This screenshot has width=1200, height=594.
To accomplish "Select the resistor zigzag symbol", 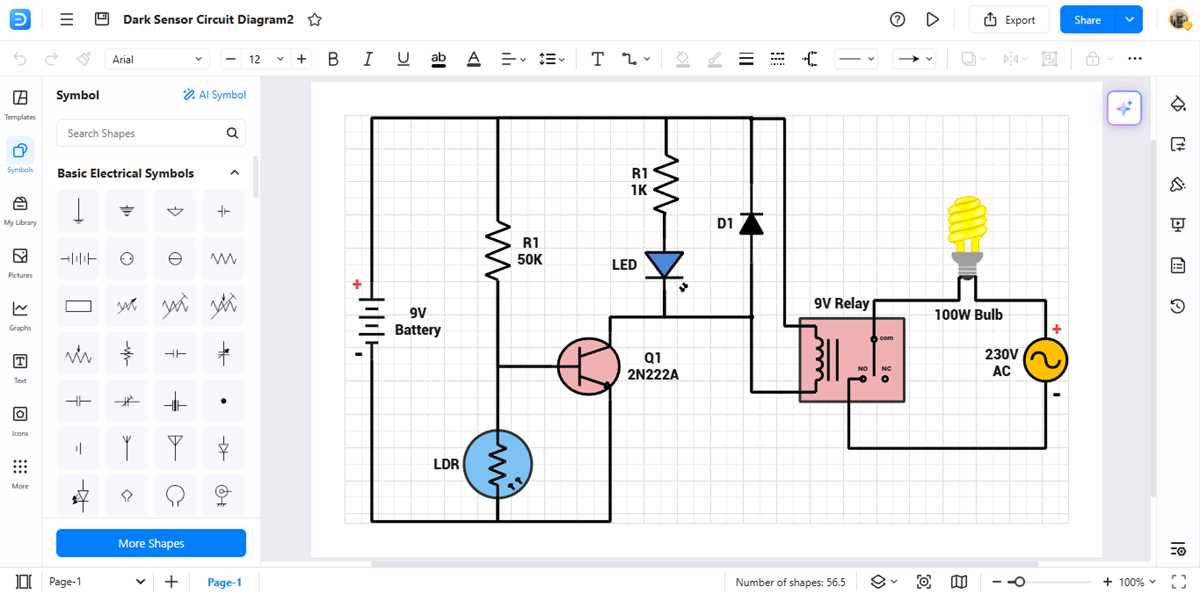I will click(223, 259).
